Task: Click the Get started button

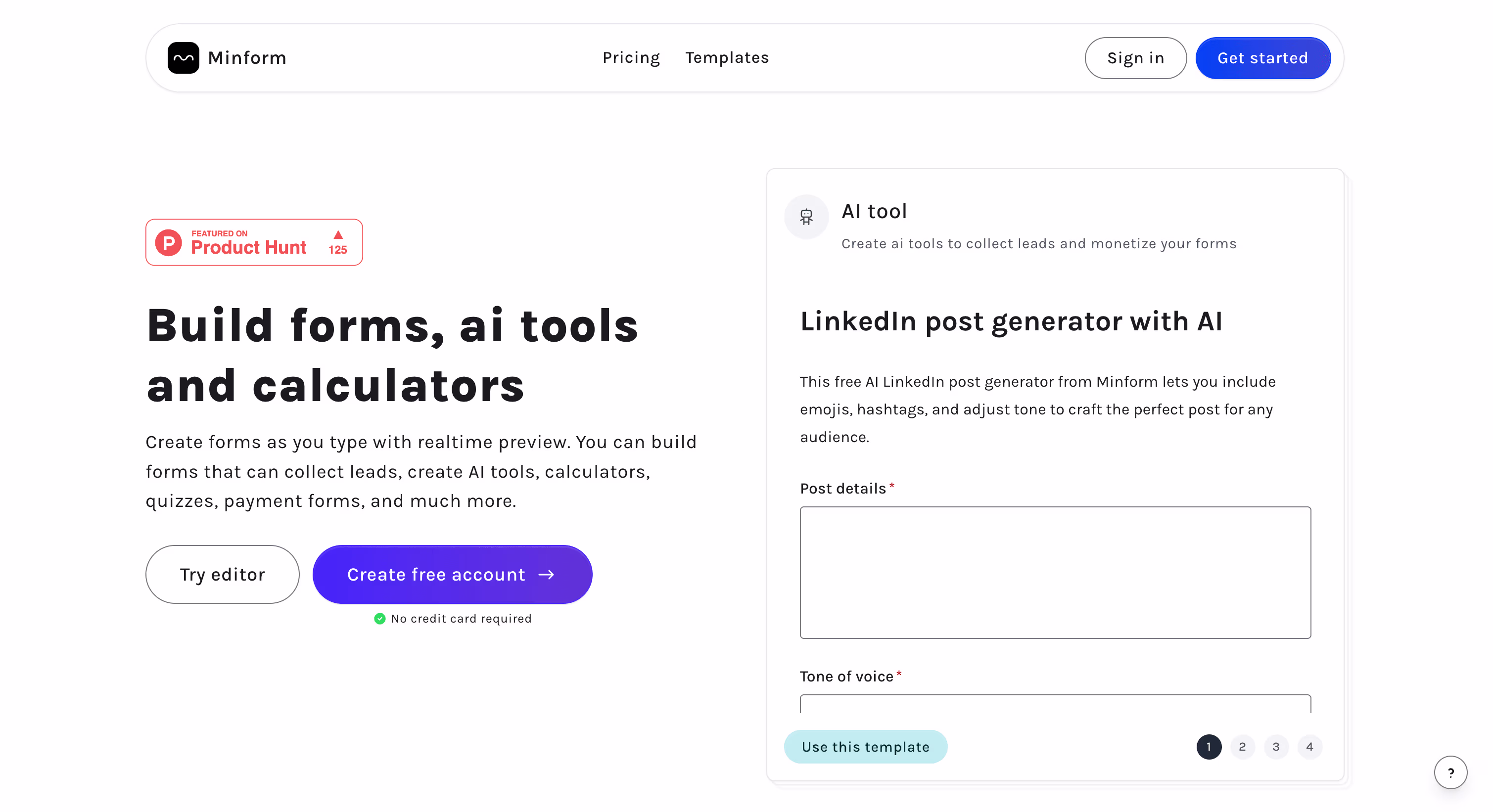Action: 1262,58
